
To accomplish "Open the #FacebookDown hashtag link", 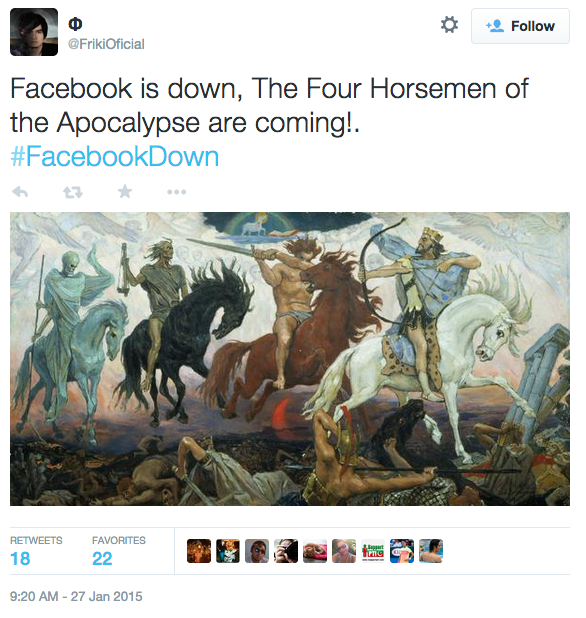I will [114, 156].
